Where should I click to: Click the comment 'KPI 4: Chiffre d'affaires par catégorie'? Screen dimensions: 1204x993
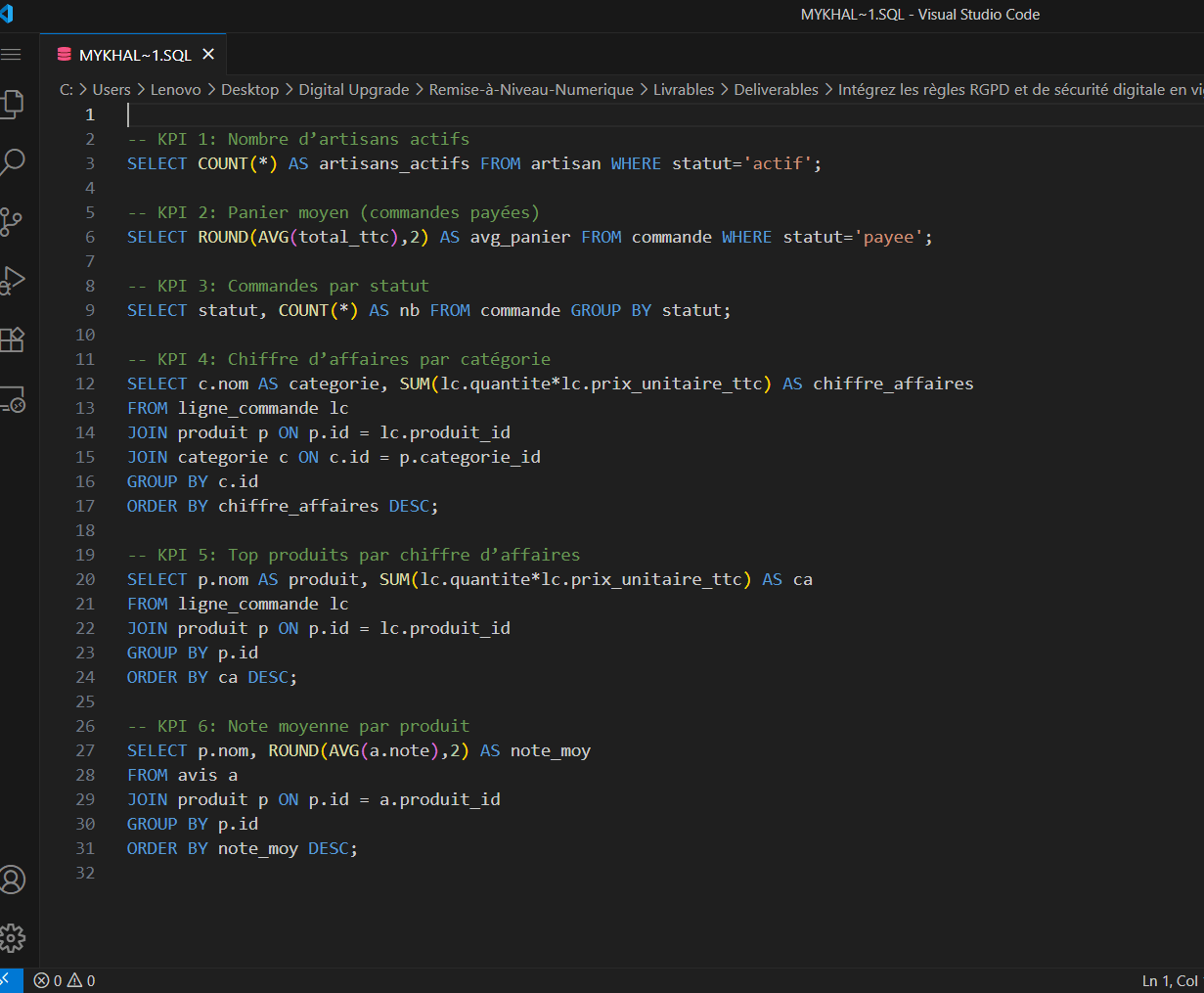tap(339, 359)
